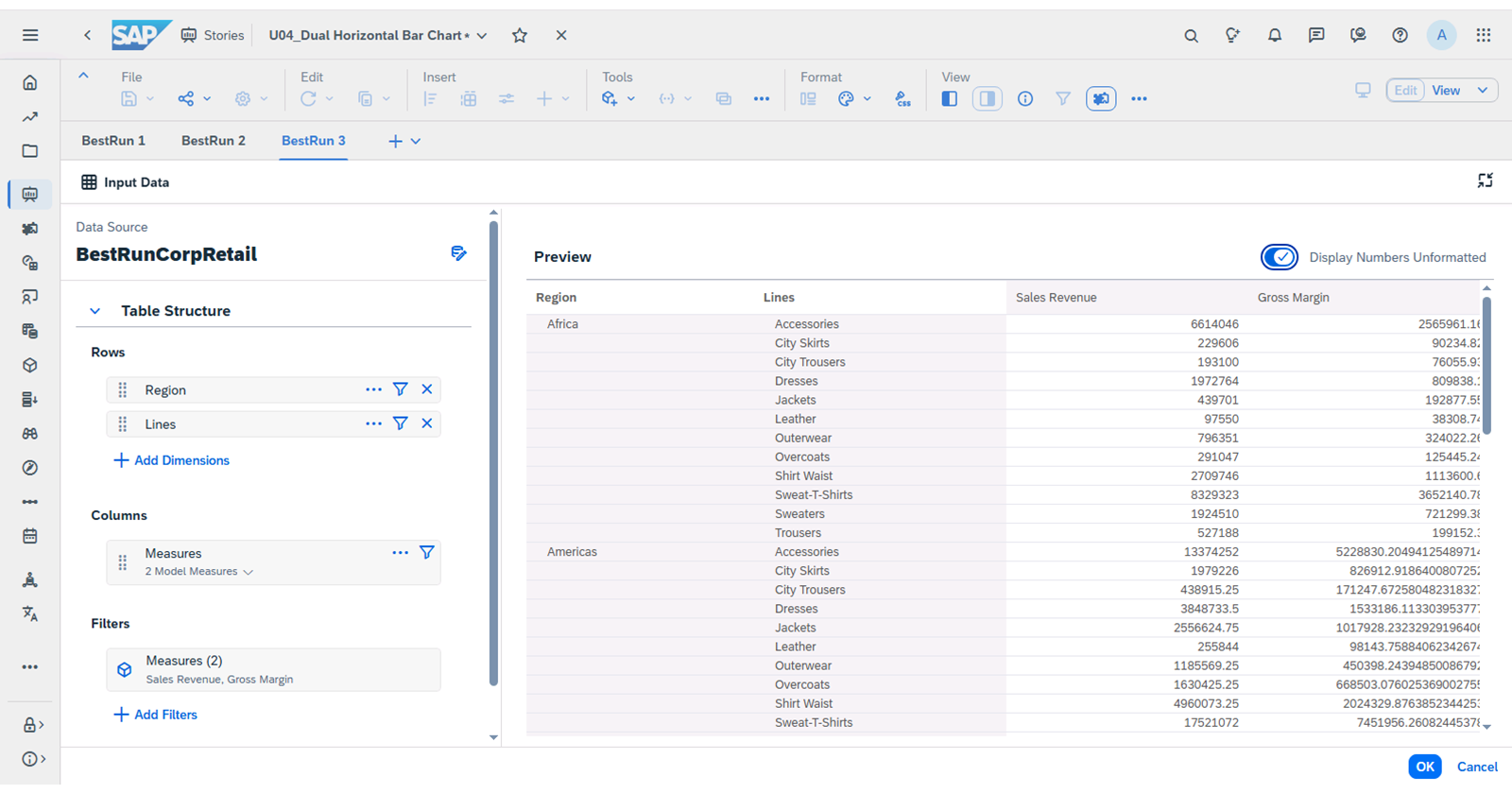The height and width of the screenshot is (794, 1512).
Task: Click the Refresh icon in Edit group
Action: (308, 98)
